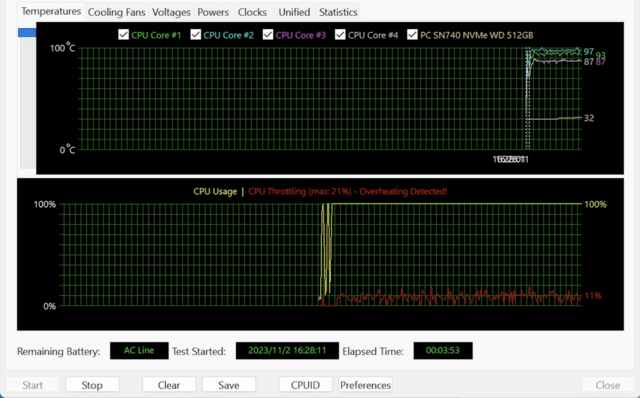
Task: Click the Clear button
Action: [x=169, y=385]
